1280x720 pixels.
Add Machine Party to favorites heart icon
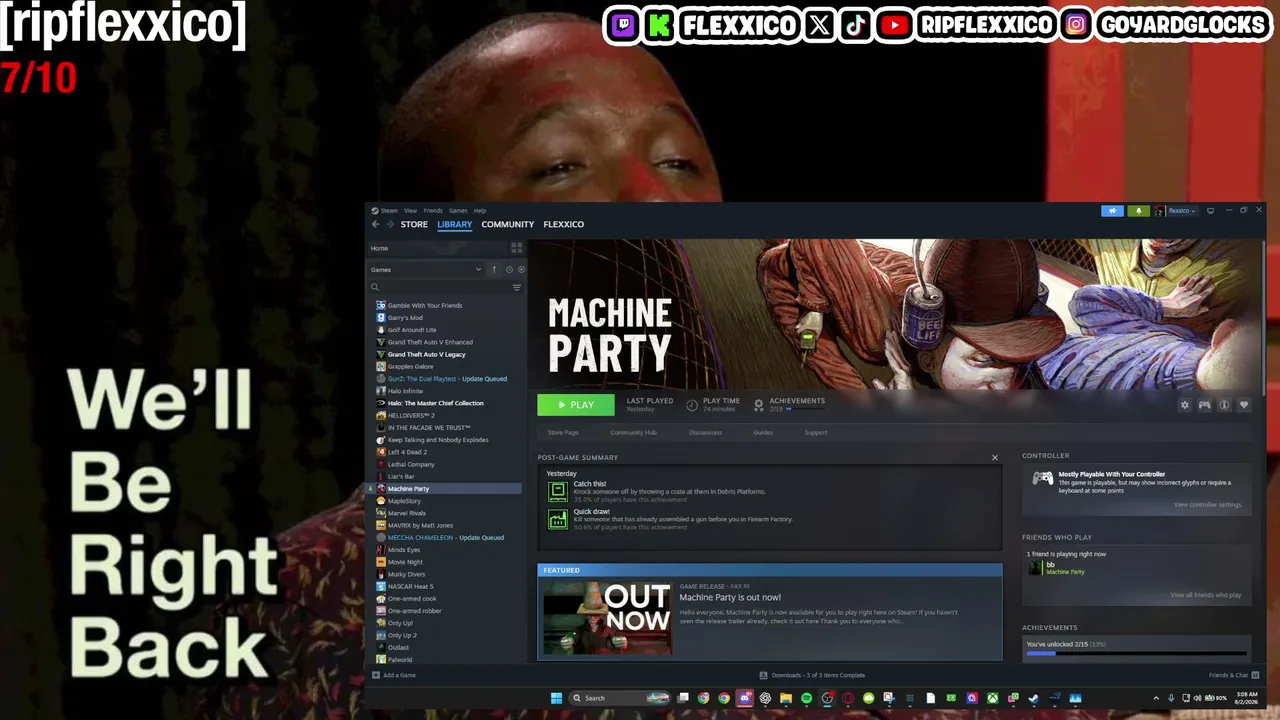point(1244,405)
